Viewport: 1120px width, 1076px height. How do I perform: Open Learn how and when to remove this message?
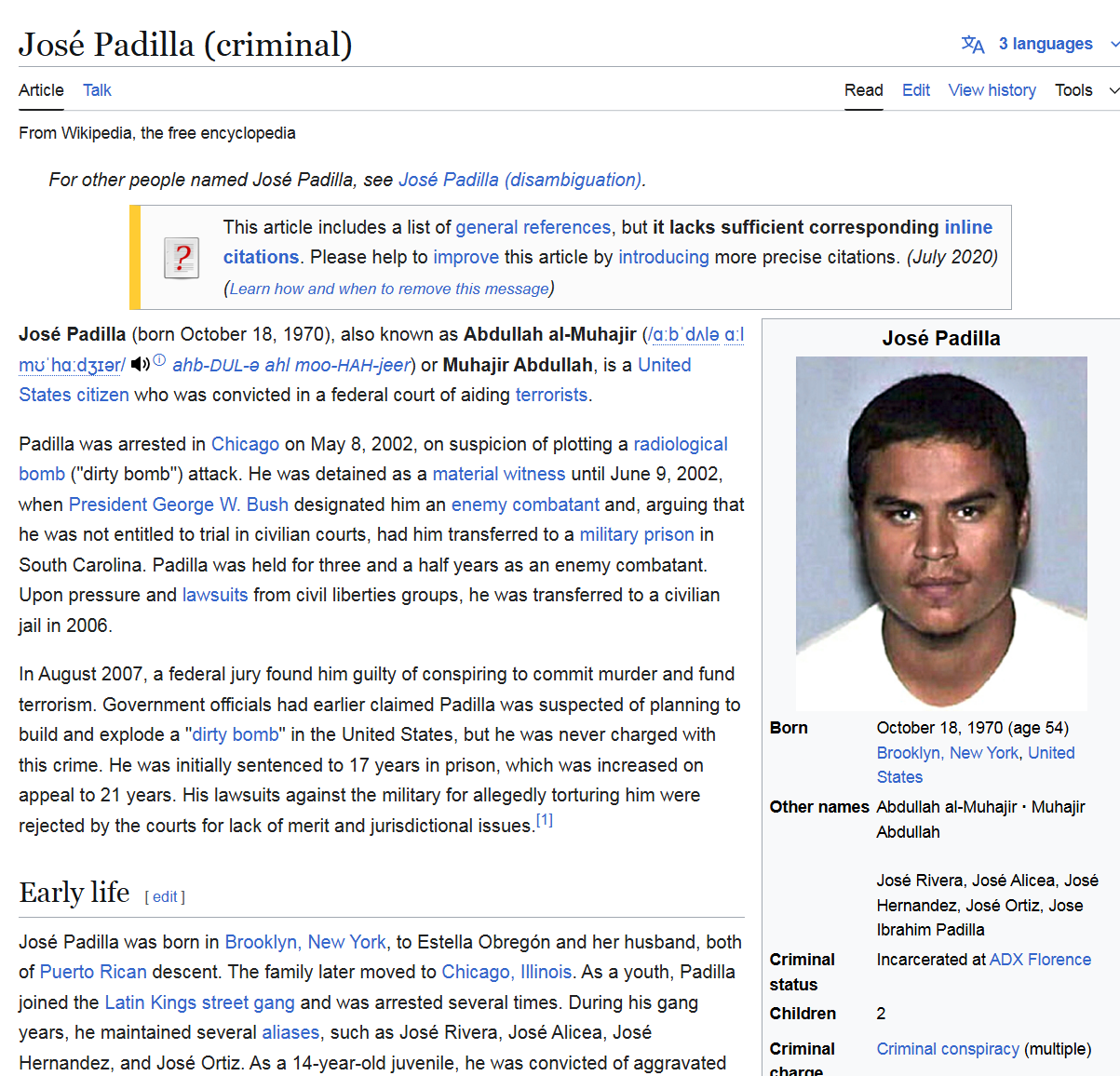coord(389,289)
